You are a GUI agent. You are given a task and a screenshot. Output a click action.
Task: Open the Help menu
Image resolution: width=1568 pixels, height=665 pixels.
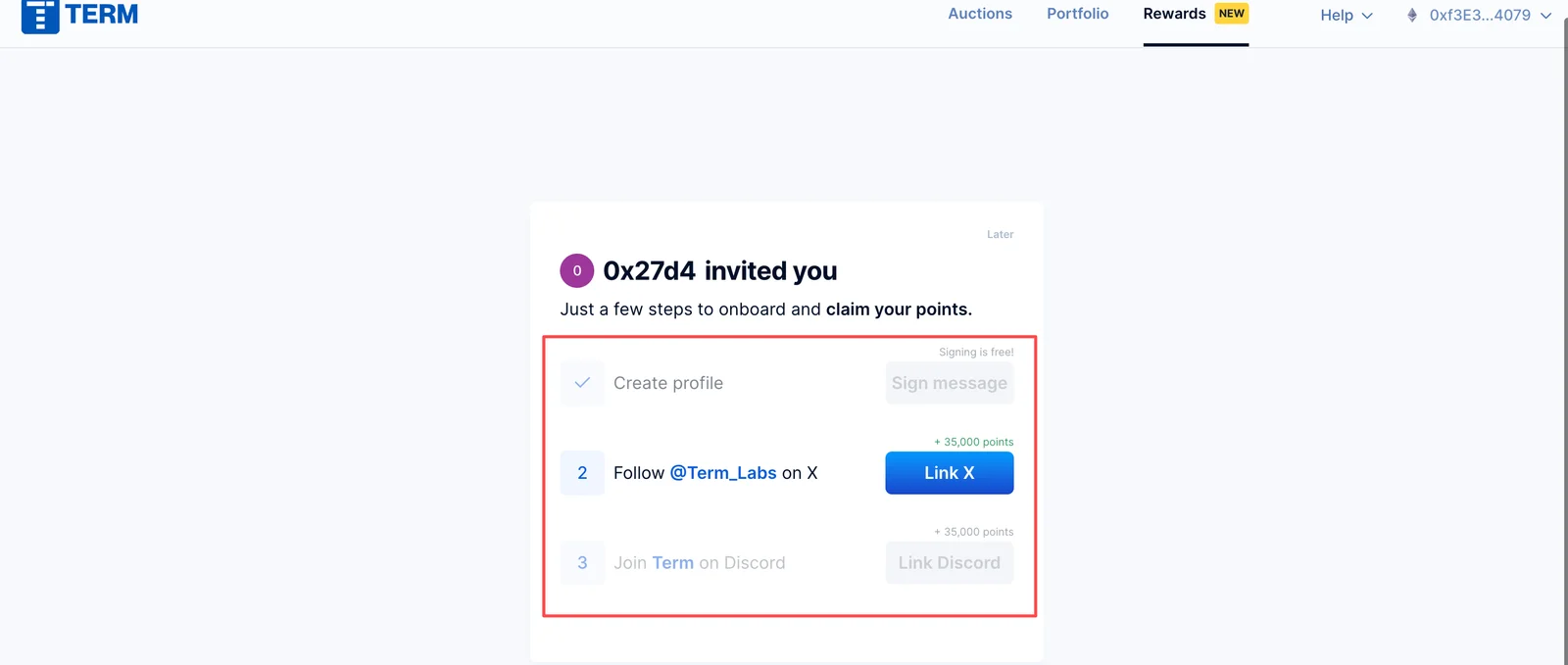(x=1347, y=15)
